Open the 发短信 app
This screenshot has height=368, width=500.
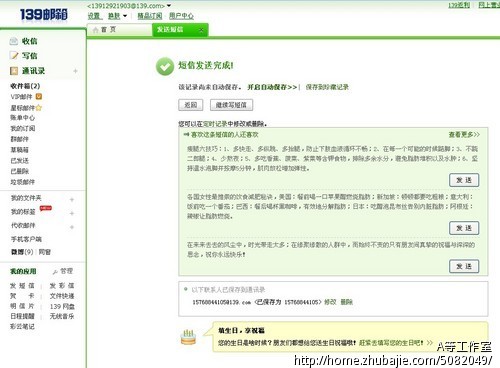click(22, 286)
